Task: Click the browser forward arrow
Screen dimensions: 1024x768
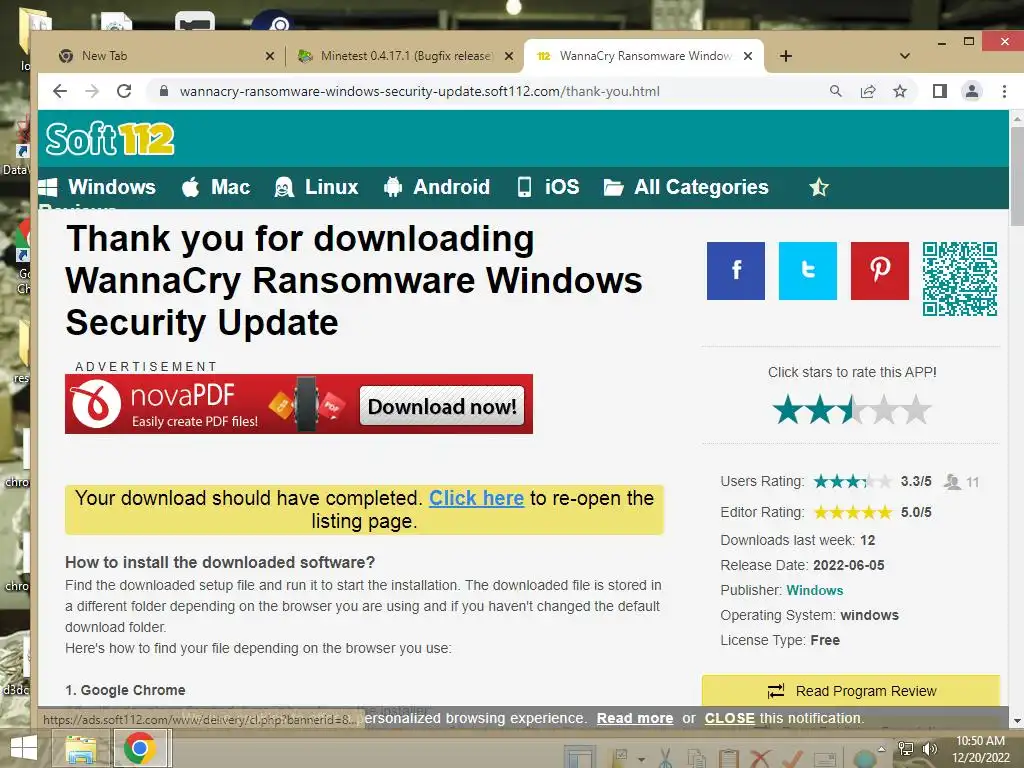Action: click(92, 91)
